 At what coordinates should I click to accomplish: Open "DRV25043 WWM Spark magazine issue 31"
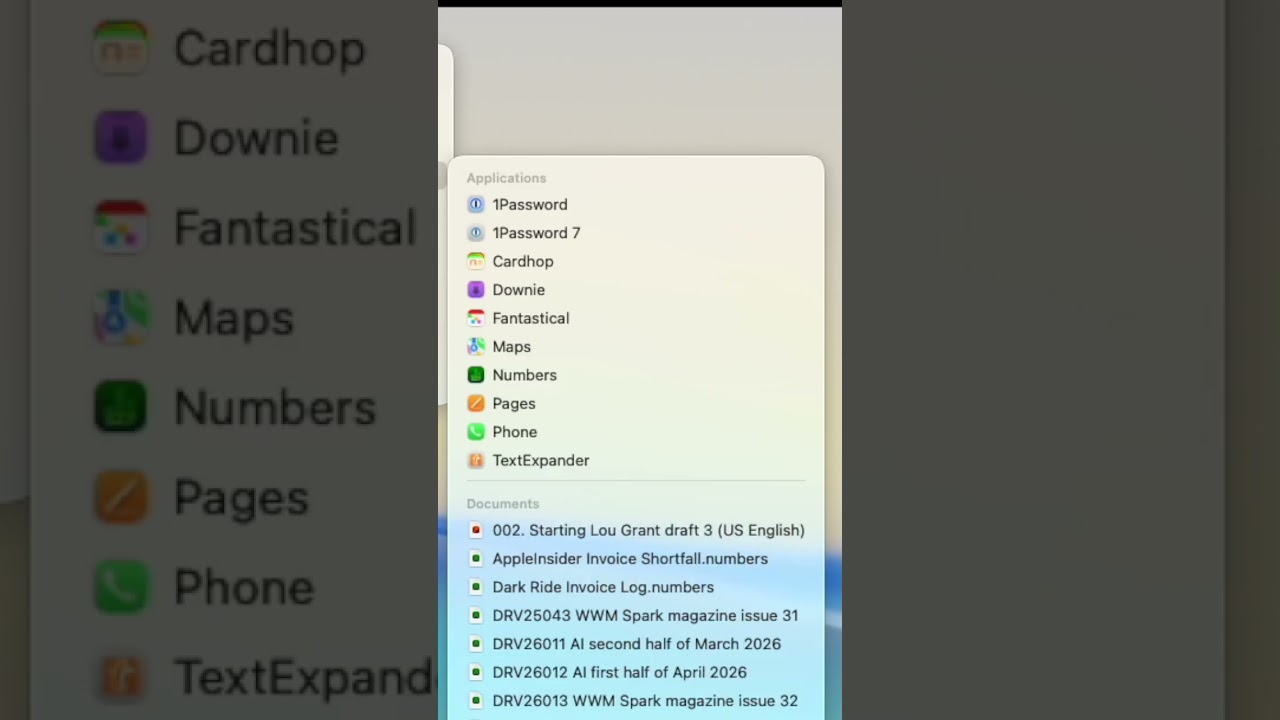pyautogui.click(x=633, y=616)
